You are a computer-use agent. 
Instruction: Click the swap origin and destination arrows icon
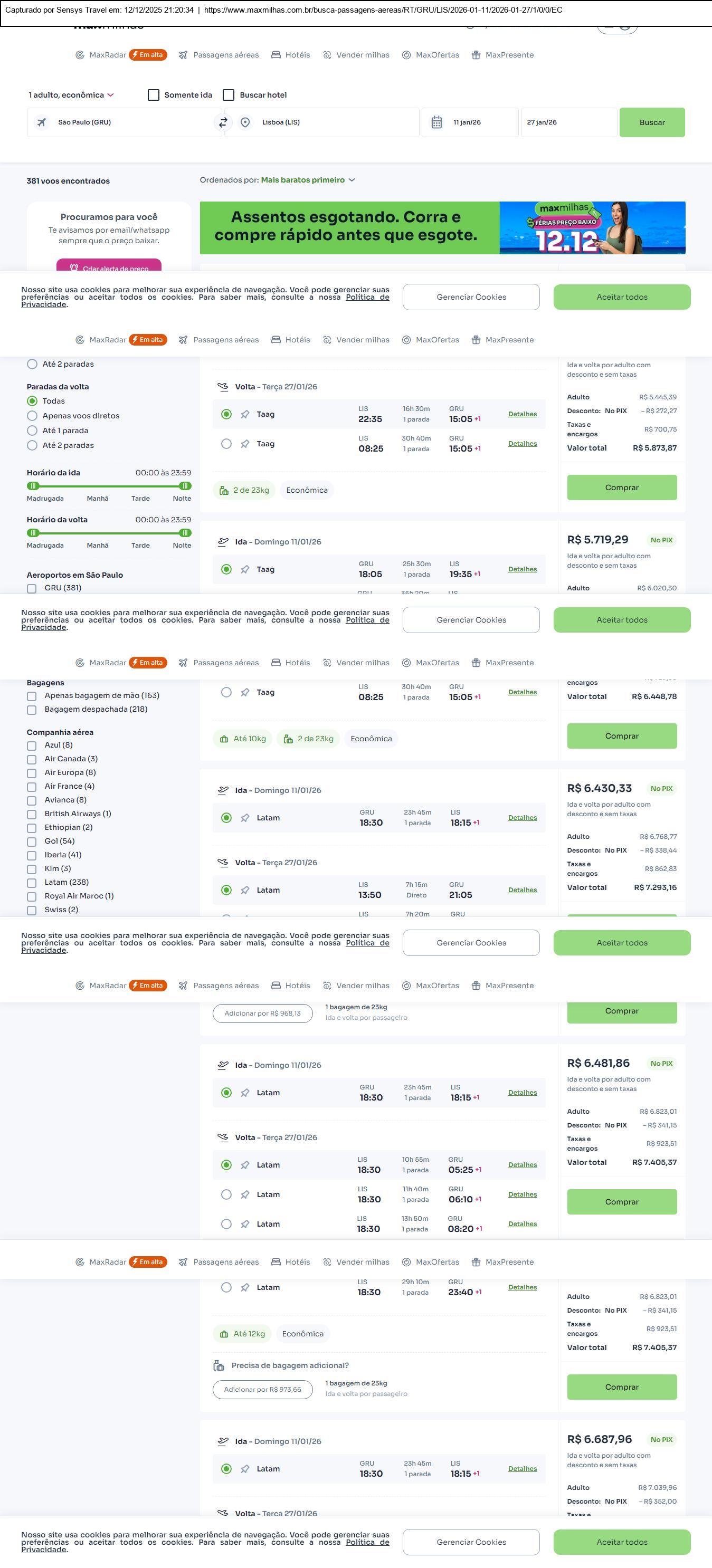223,122
